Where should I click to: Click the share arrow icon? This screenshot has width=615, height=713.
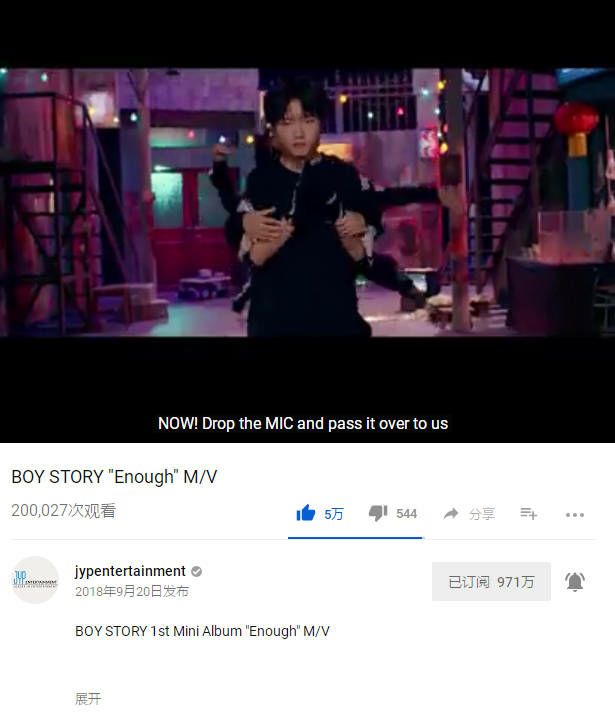tap(451, 514)
